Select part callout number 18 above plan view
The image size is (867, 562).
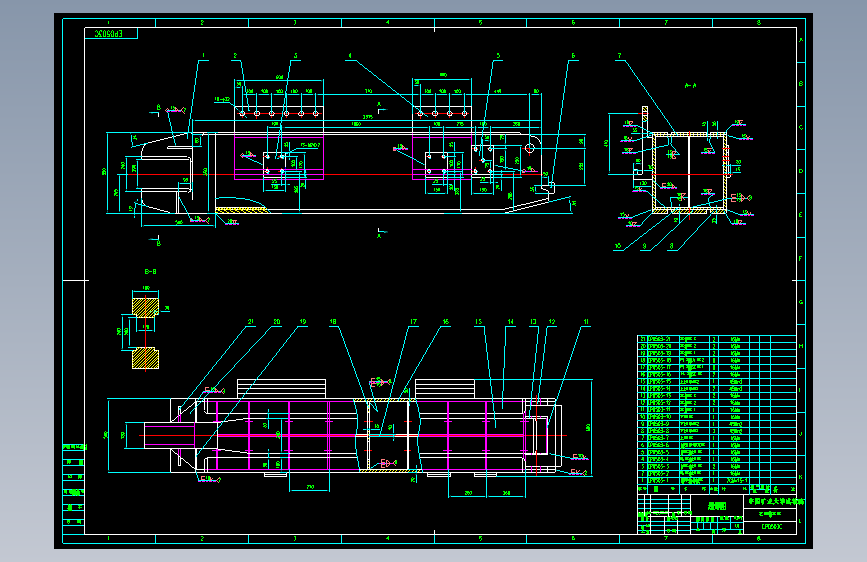coord(333,321)
